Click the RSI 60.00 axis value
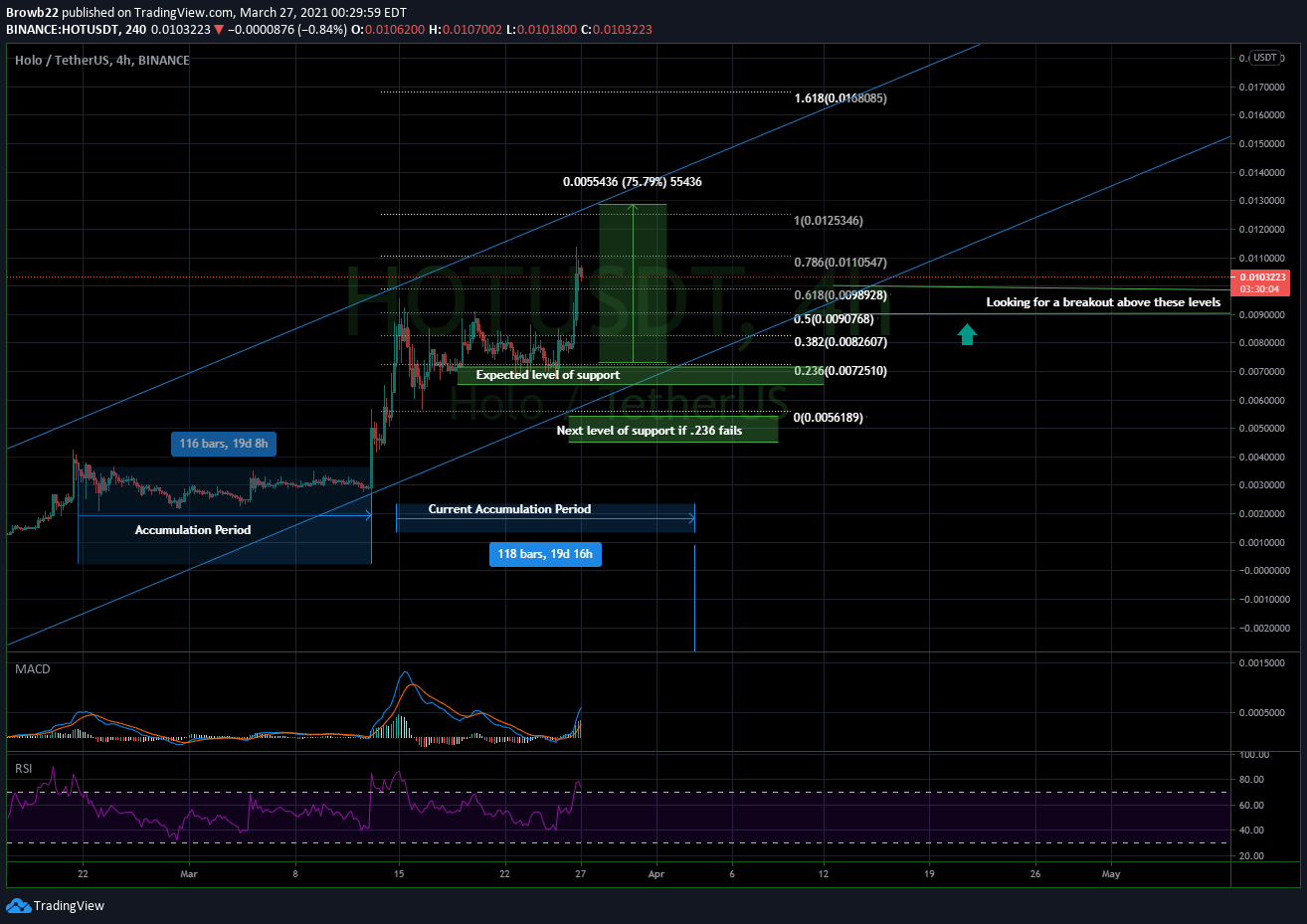1307x924 pixels. [x=1251, y=806]
